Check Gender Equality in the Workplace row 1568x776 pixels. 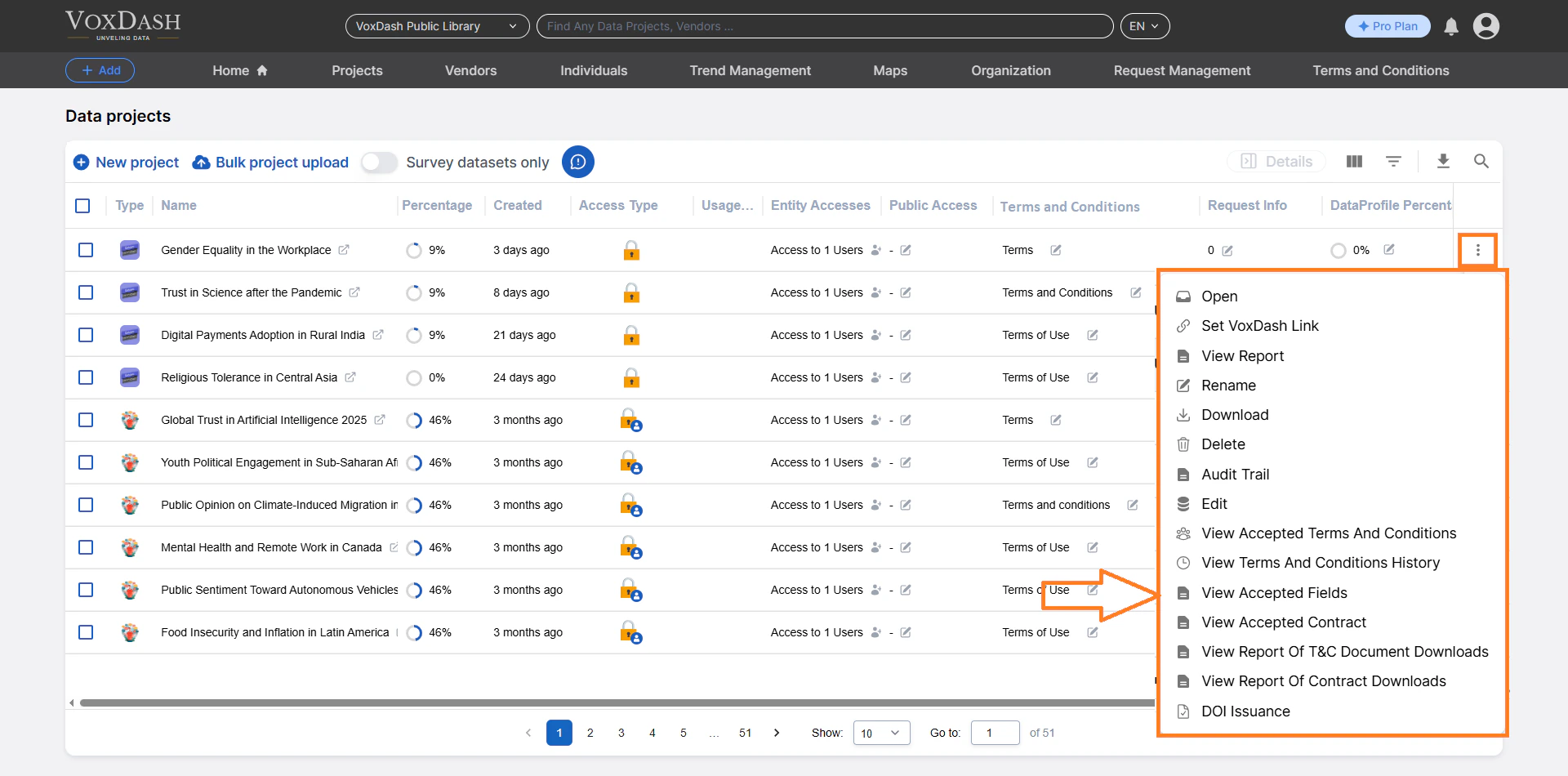pos(86,250)
